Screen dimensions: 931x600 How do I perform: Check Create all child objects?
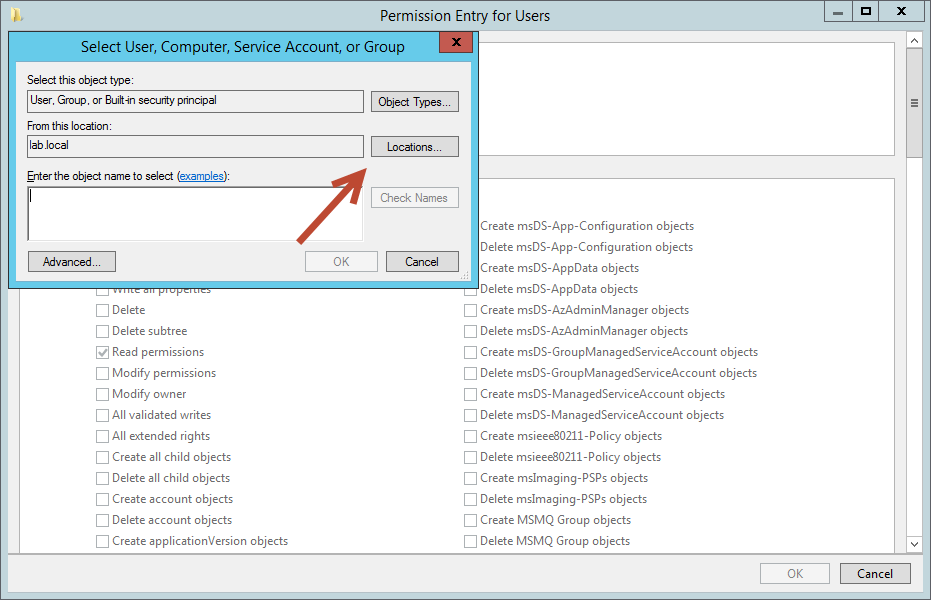coord(102,458)
